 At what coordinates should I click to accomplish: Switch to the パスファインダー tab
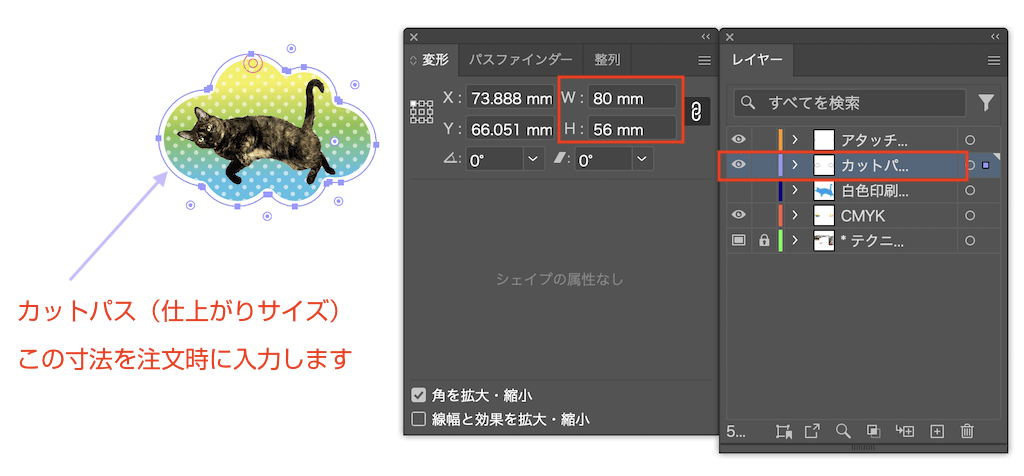coord(520,61)
